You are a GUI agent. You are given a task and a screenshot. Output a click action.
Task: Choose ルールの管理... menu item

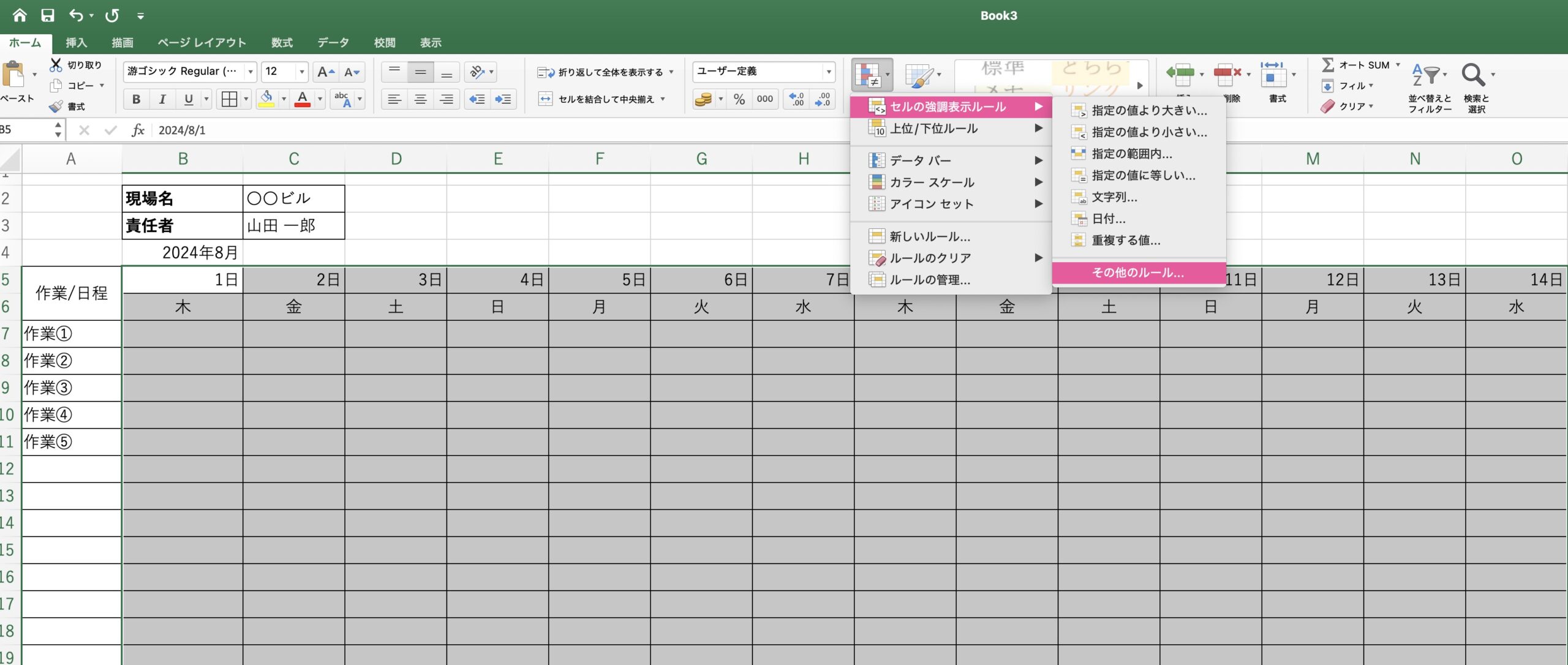tap(951, 280)
